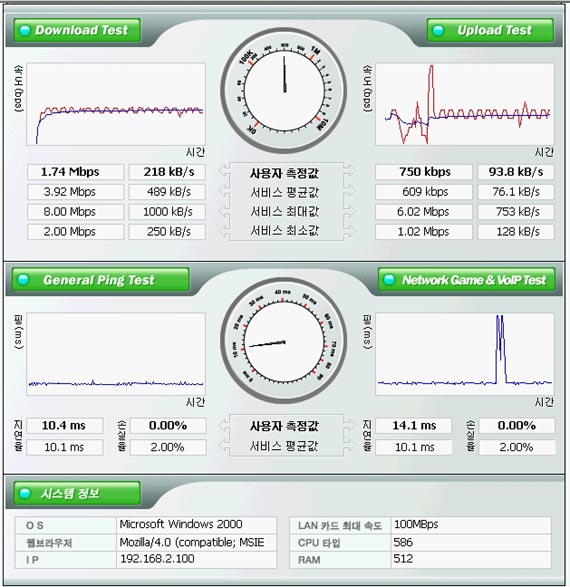Screen dimensions: 570x587
Task: Run the General Ping Test
Action: [101, 280]
